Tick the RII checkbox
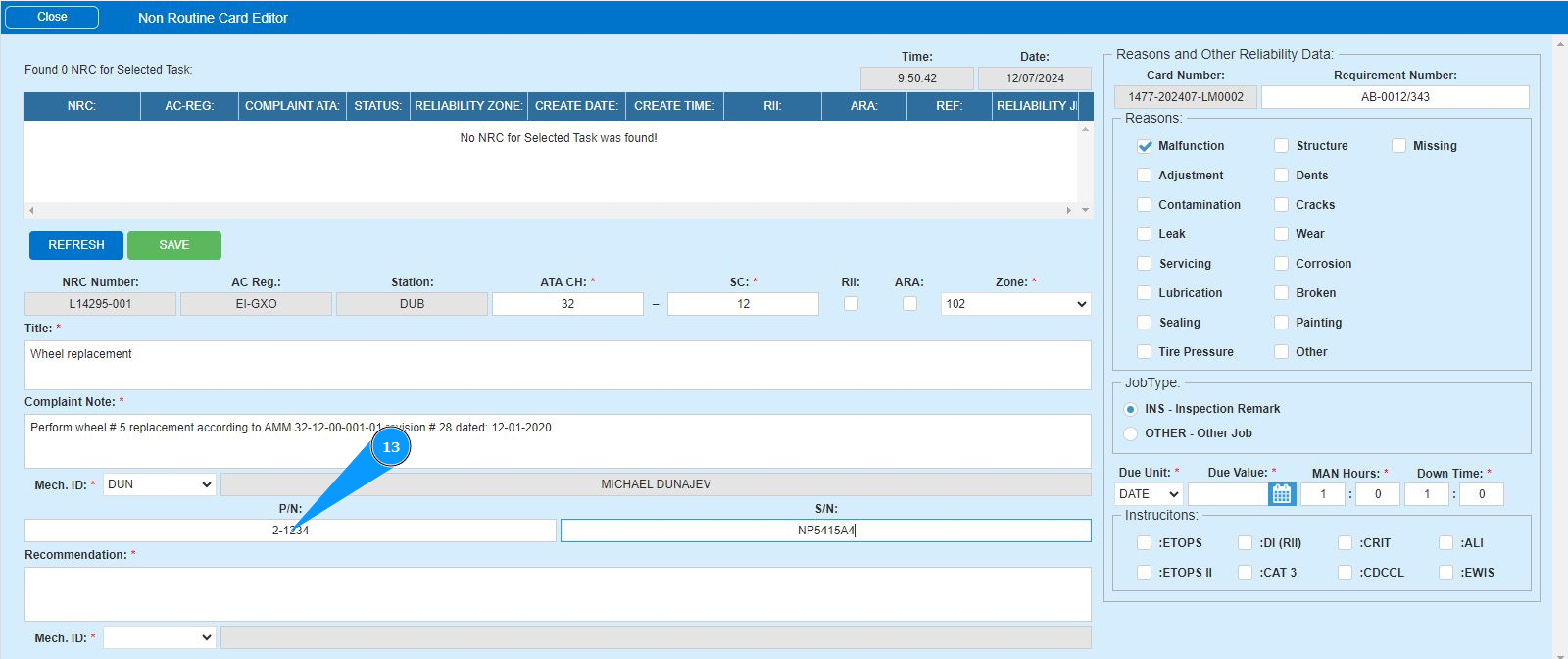Screen dimensions: 1568x659 point(851,304)
